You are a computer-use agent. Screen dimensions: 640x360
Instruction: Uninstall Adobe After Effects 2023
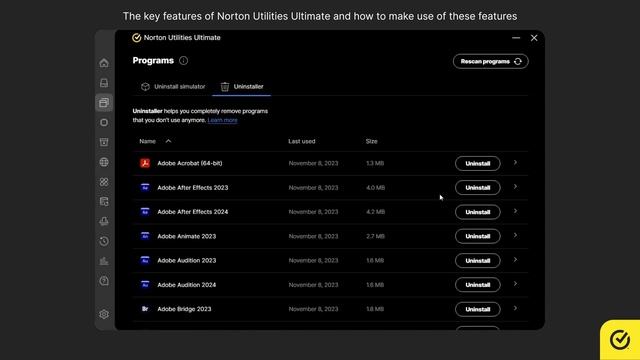tap(478, 188)
